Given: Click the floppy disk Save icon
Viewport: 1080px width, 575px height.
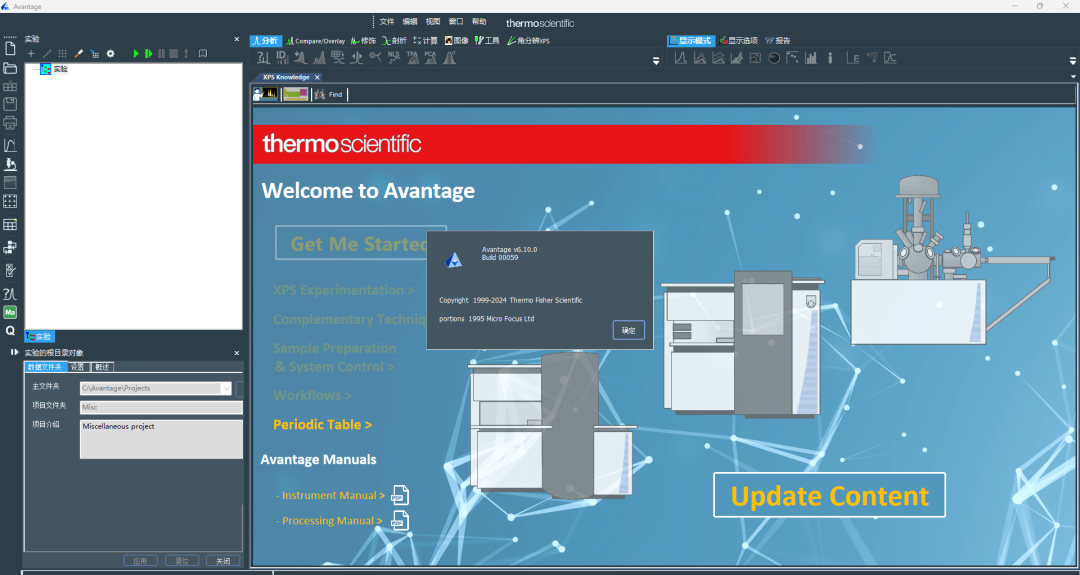Looking at the screenshot, I should (x=10, y=104).
